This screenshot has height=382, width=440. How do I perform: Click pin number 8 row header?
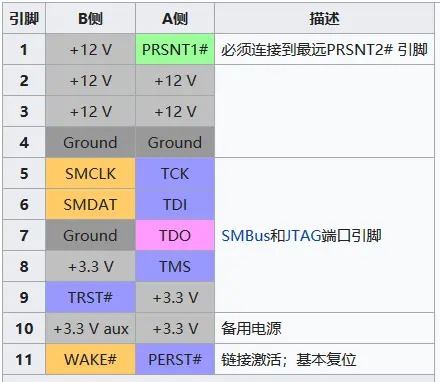(x=24, y=266)
